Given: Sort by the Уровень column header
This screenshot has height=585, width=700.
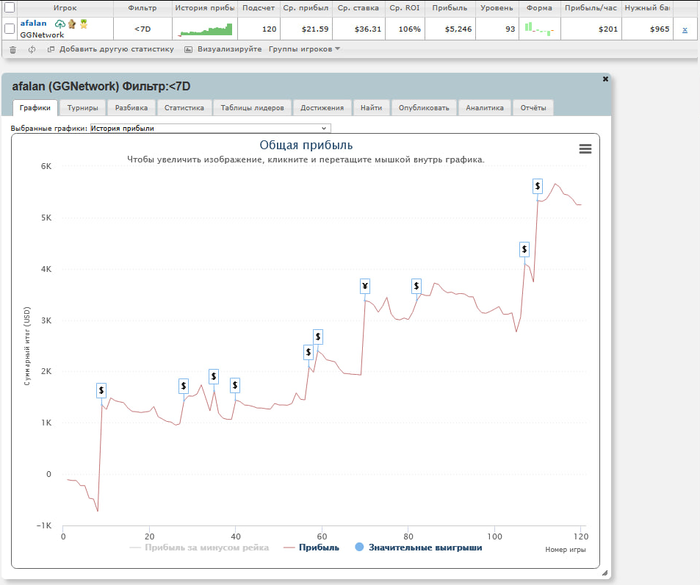Looking at the screenshot, I should 496,8.
